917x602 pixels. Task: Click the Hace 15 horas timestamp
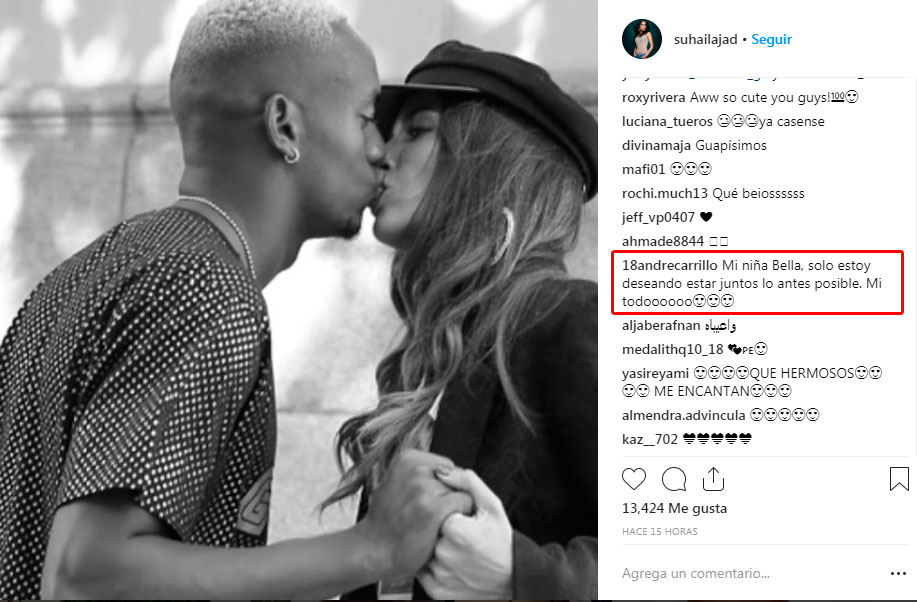pyautogui.click(x=660, y=531)
